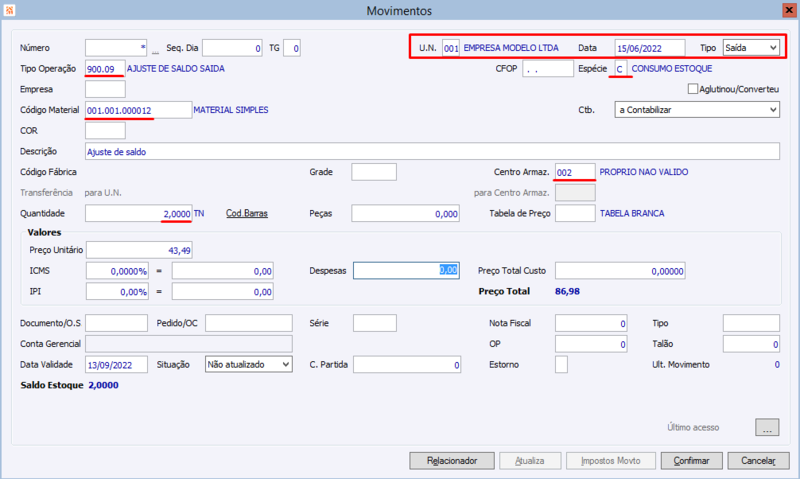Click the CONSUMO ESTOQUE text

click(672, 68)
